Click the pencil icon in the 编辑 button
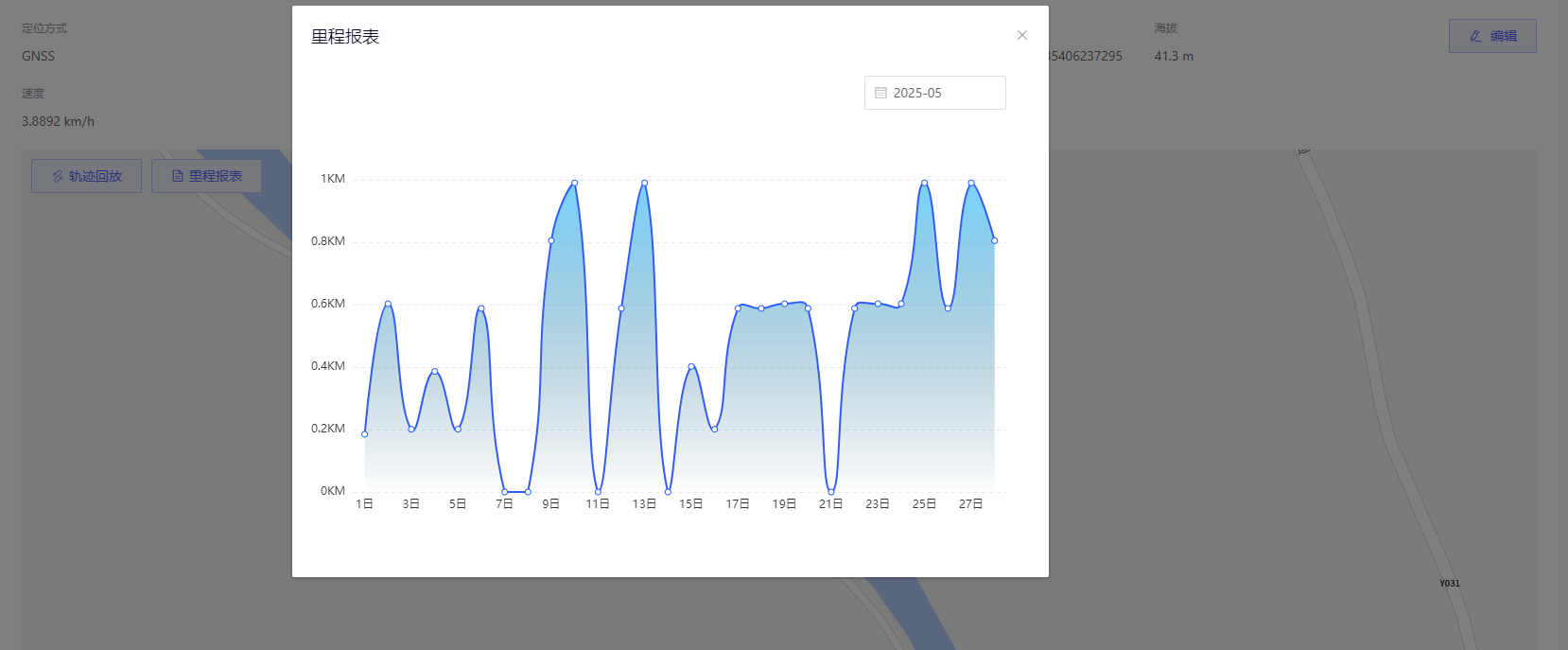This screenshot has height=650, width=1568. pos(1475,36)
